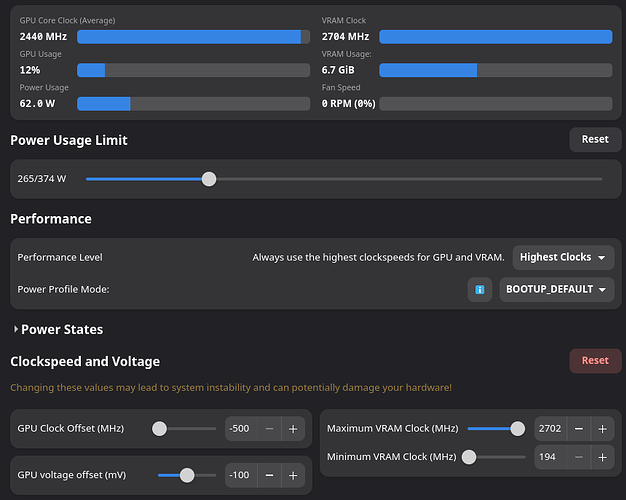Click the Maximum VRAM Clock slider handle

point(517,429)
